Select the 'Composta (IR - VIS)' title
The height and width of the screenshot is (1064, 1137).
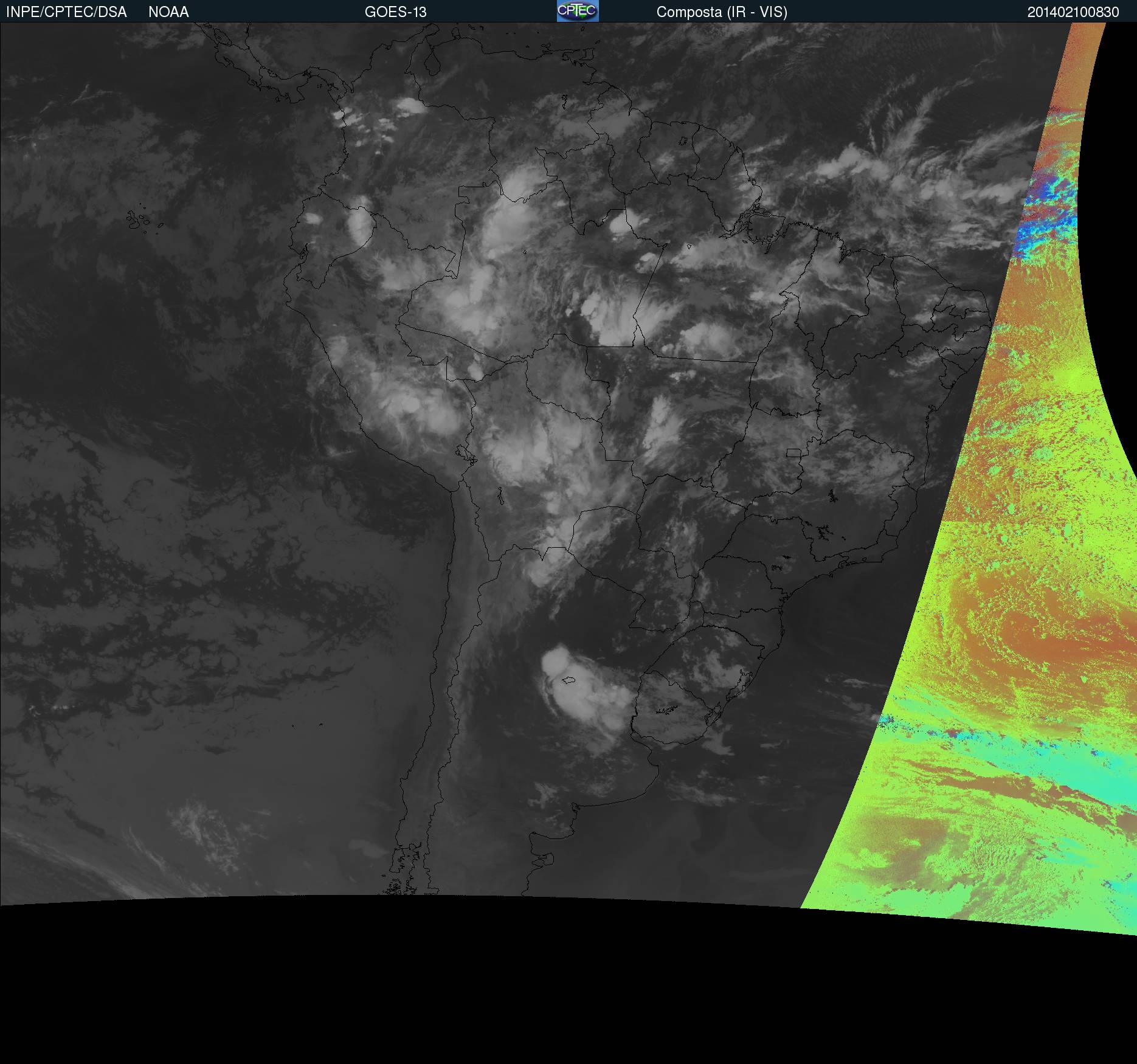point(722,12)
